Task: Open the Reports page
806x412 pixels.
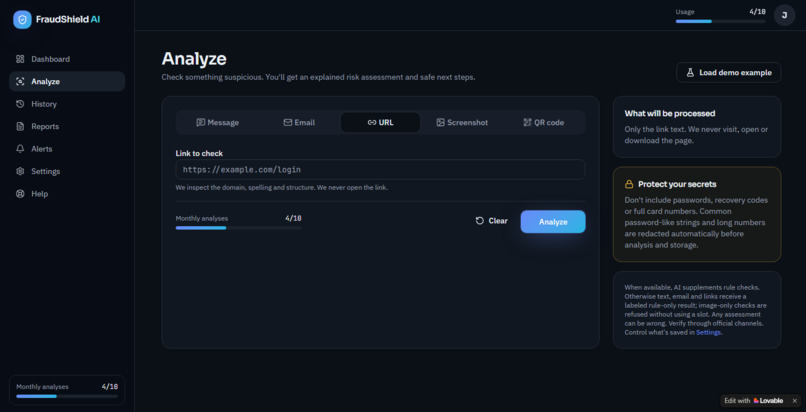Action: coord(67,126)
